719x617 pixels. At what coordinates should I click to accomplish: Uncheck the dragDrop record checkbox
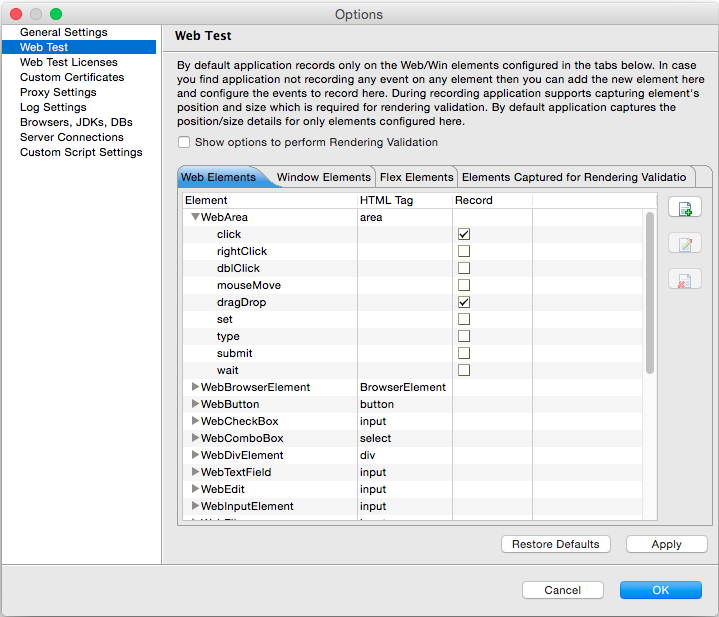(x=464, y=302)
